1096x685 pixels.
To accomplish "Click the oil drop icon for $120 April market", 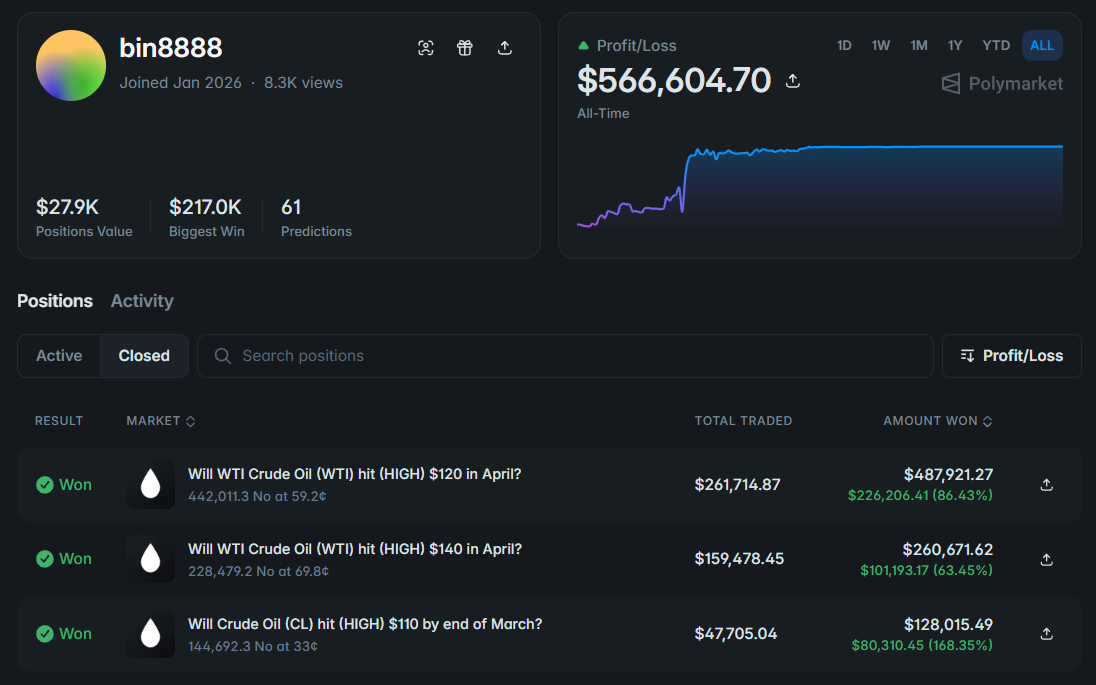I will coord(150,484).
